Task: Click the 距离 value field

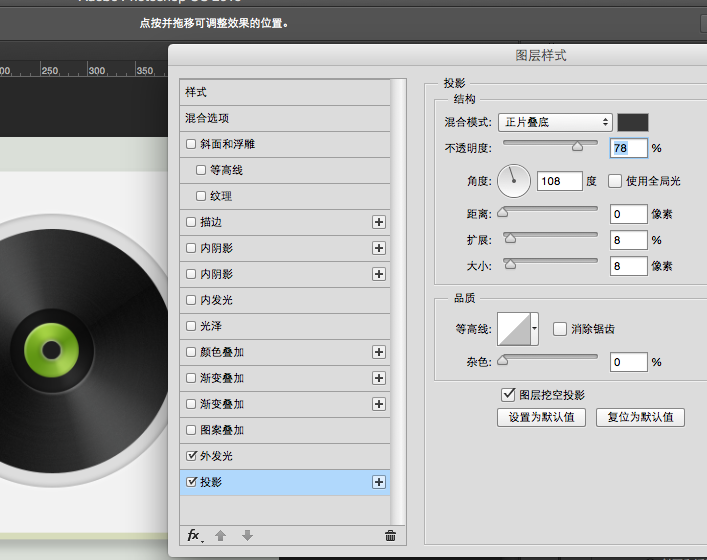Action: pyautogui.click(x=629, y=214)
